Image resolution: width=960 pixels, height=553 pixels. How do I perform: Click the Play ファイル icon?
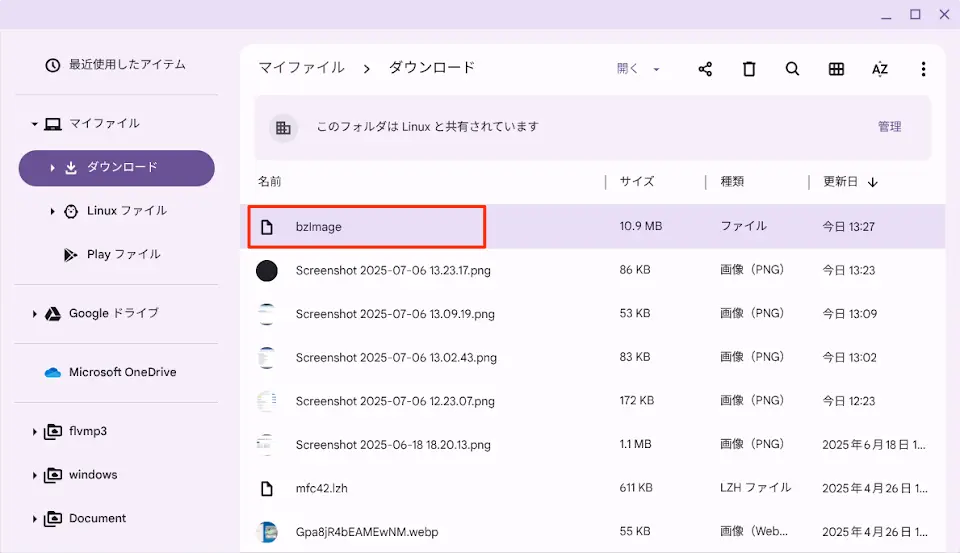pos(70,255)
